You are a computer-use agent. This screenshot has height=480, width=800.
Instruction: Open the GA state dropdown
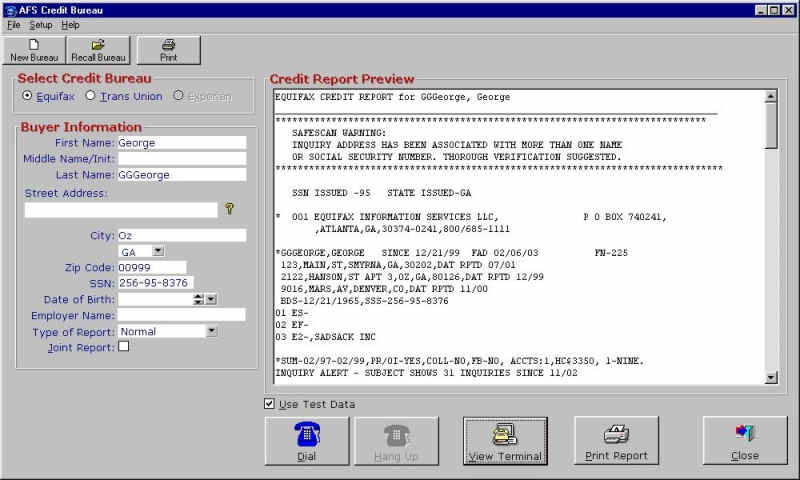[158, 251]
